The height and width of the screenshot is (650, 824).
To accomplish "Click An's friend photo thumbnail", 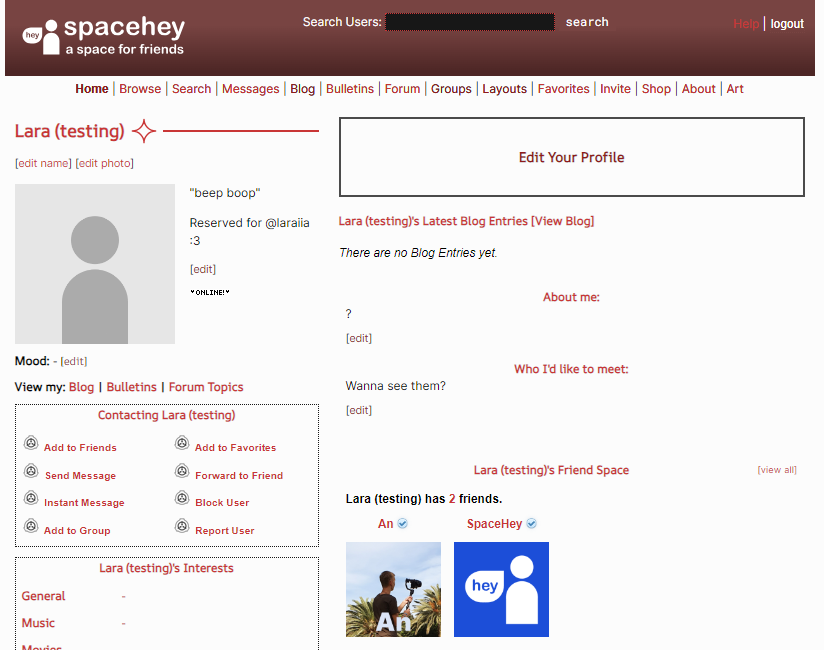I will pos(393,590).
